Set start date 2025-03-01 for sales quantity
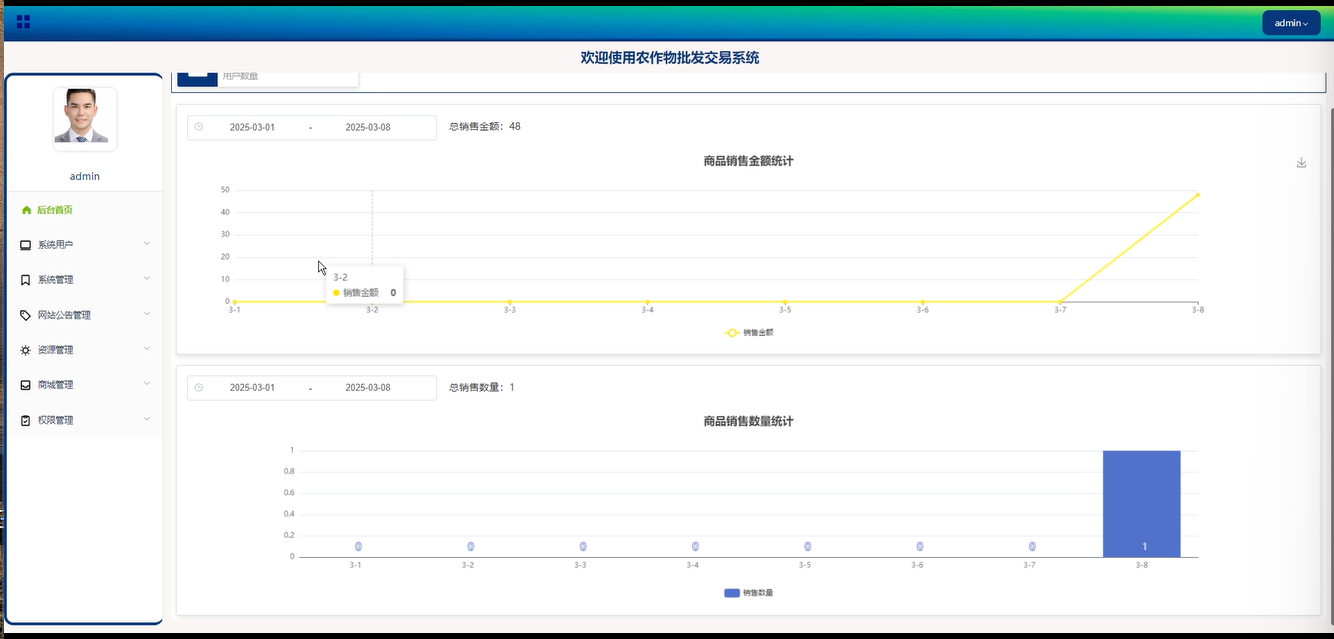 click(x=252, y=388)
